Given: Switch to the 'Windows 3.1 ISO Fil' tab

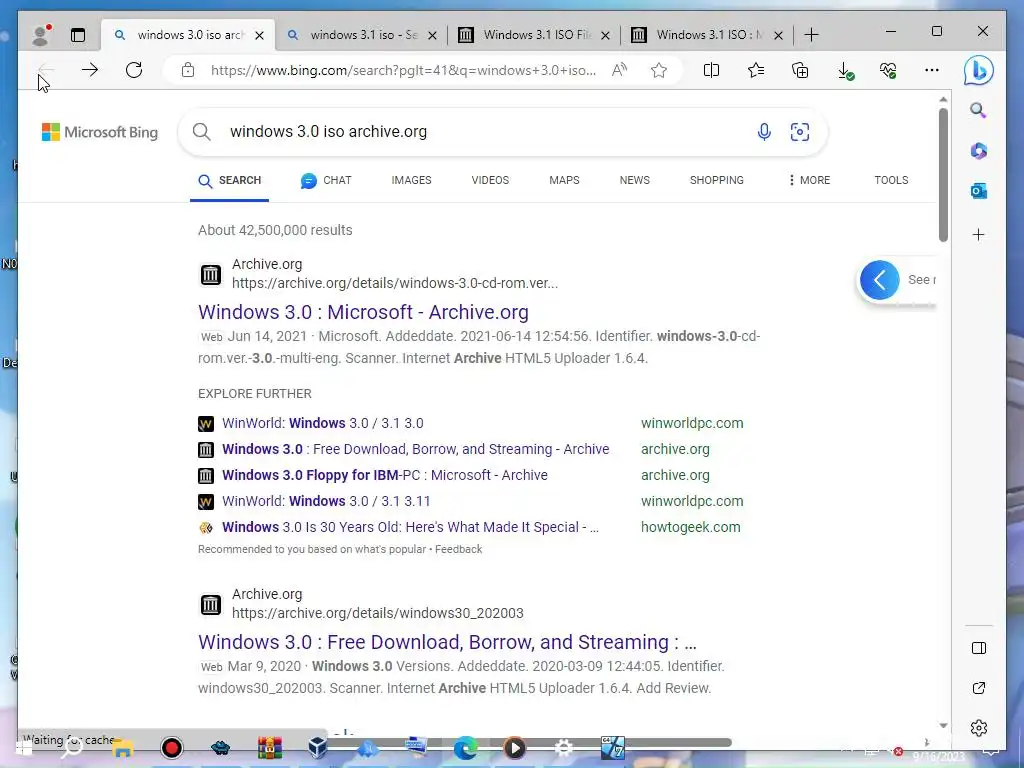Looking at the screenshot, I should (535, 35).
